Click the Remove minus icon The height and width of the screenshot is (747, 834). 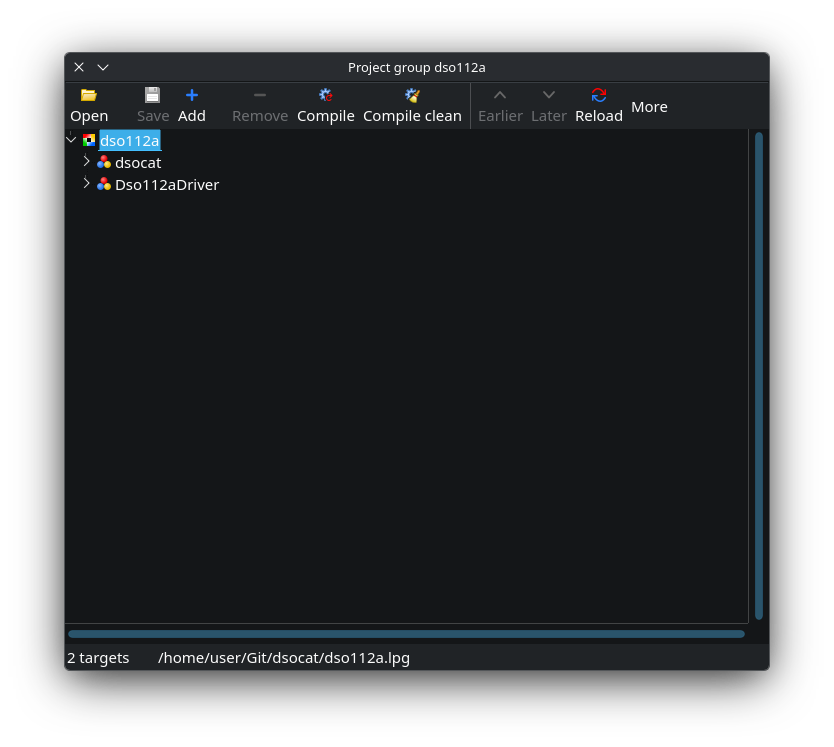[260, 105]
